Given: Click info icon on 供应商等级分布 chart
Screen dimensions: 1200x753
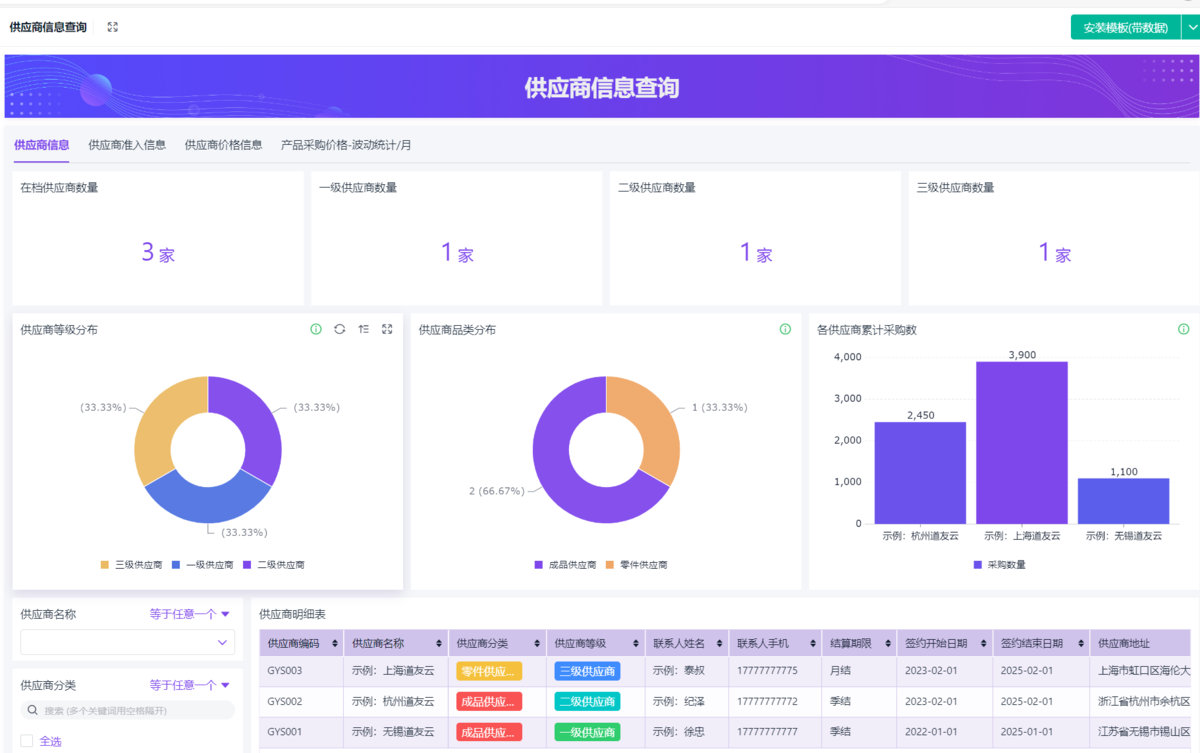Looking at the screenshot, I should click(x=316, y=329).
